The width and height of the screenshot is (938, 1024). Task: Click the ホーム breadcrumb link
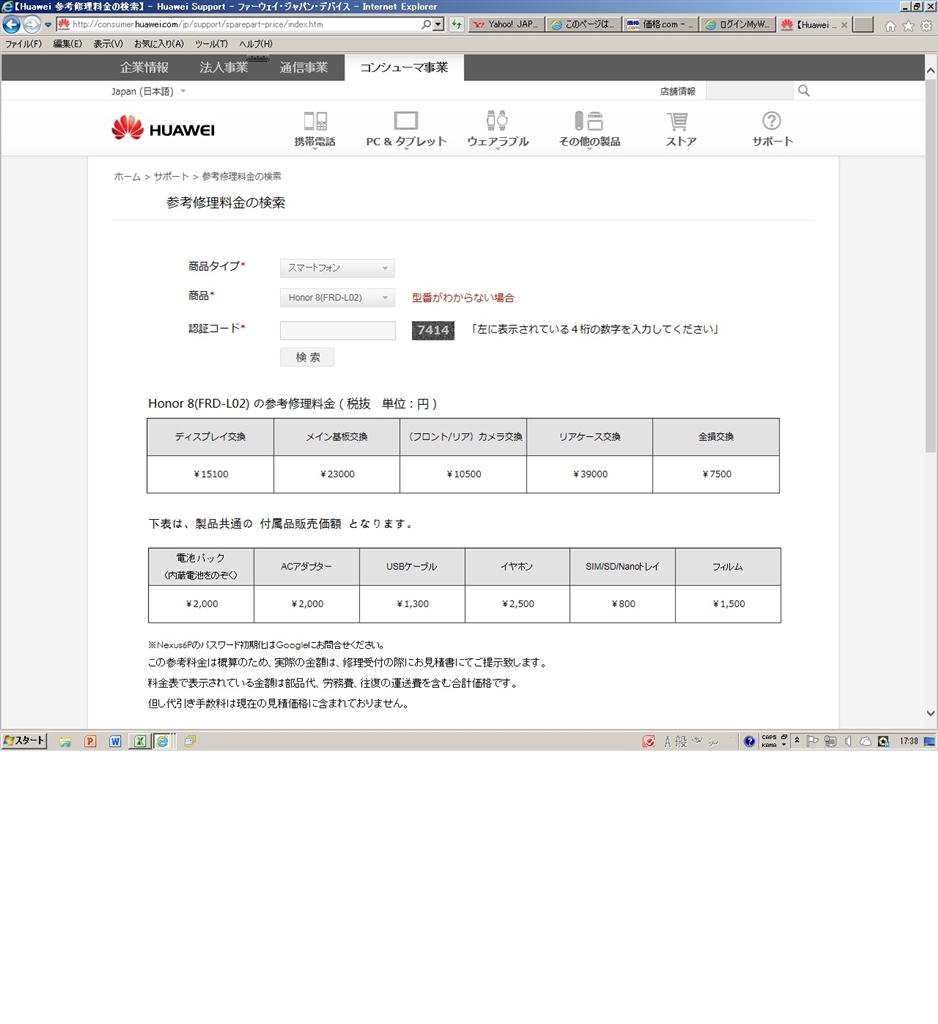[127, 176]
